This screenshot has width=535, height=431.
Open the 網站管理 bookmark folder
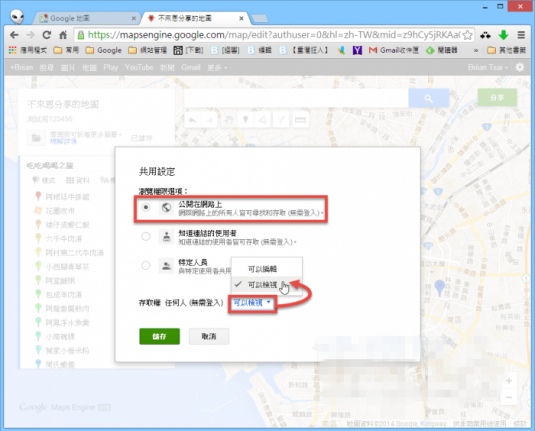pyautogui.click(x=147, y=51)
